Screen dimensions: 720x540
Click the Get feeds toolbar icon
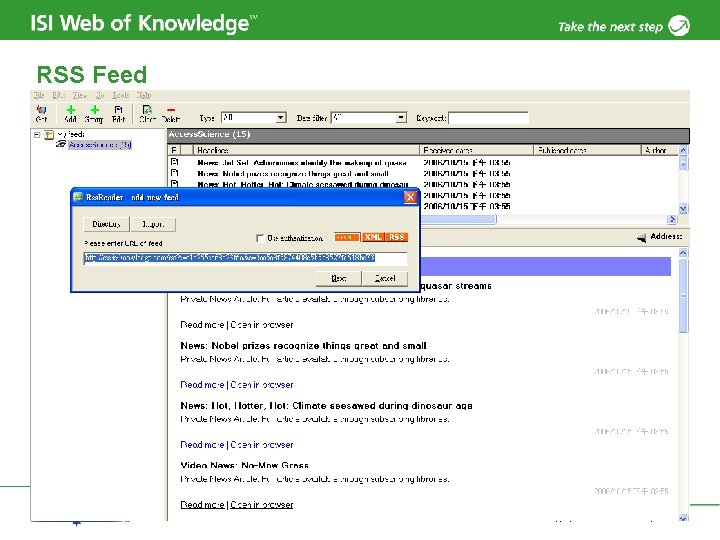(41, 113)
